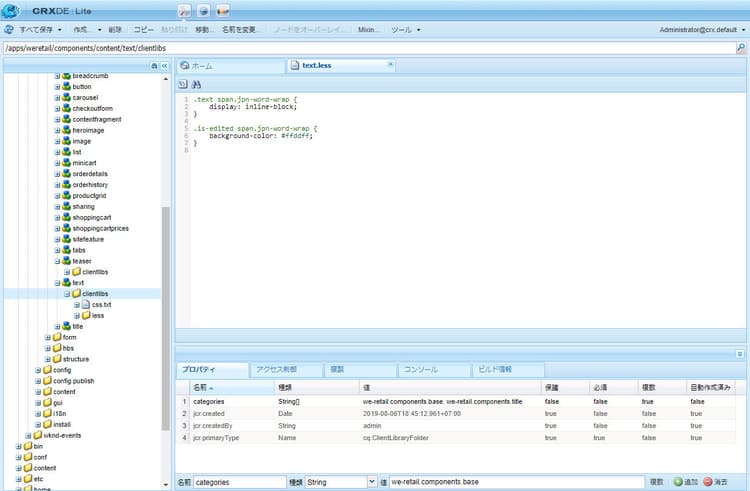Screen dimensions: 750x491
Task: Click the magnifier icon in editor toolbar
Action: pos(184,84)
